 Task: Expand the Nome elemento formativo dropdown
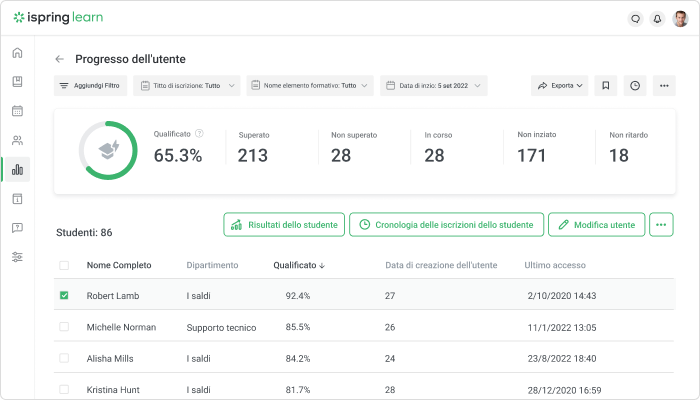point(310,85)
